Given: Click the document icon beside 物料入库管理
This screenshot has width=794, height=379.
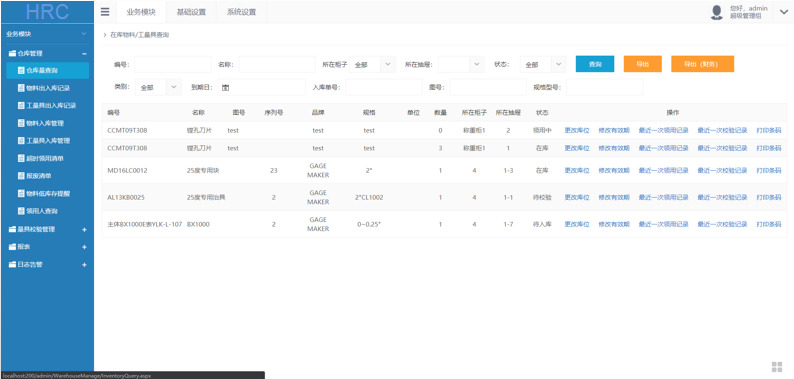Looking at the screenshot, I should [x=21, y=123].
